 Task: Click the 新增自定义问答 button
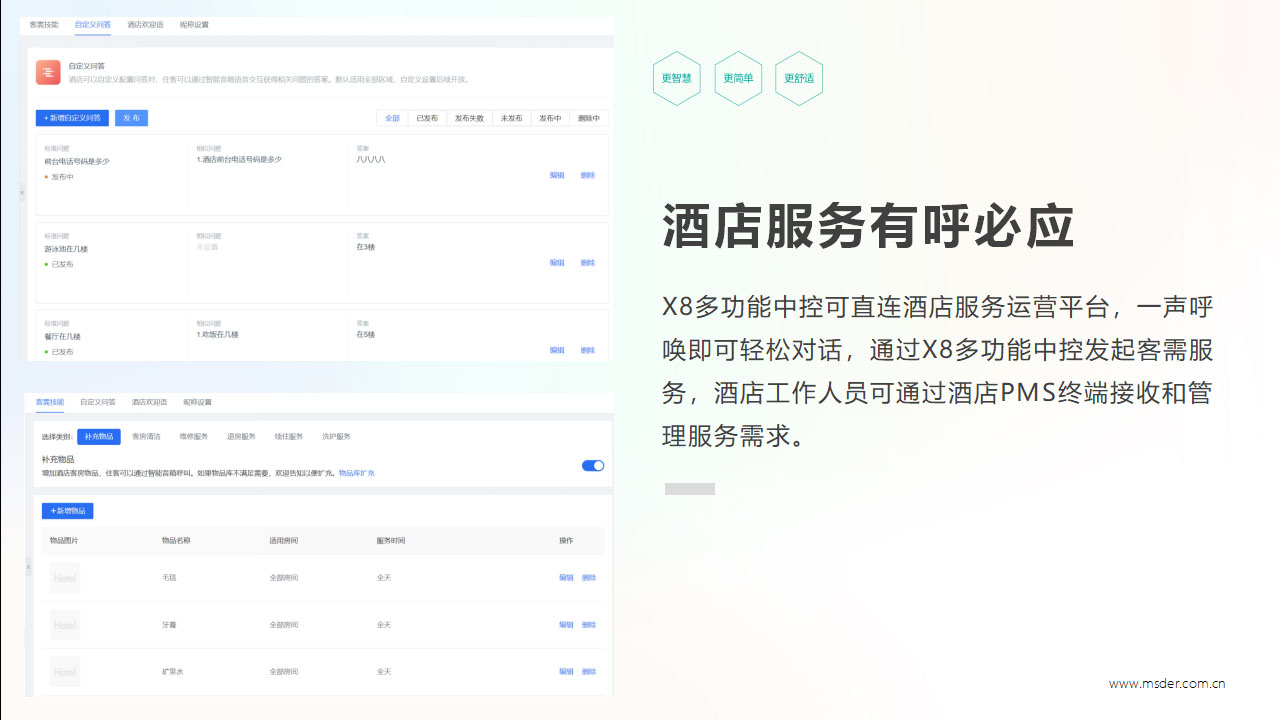(x=72, y=118)
